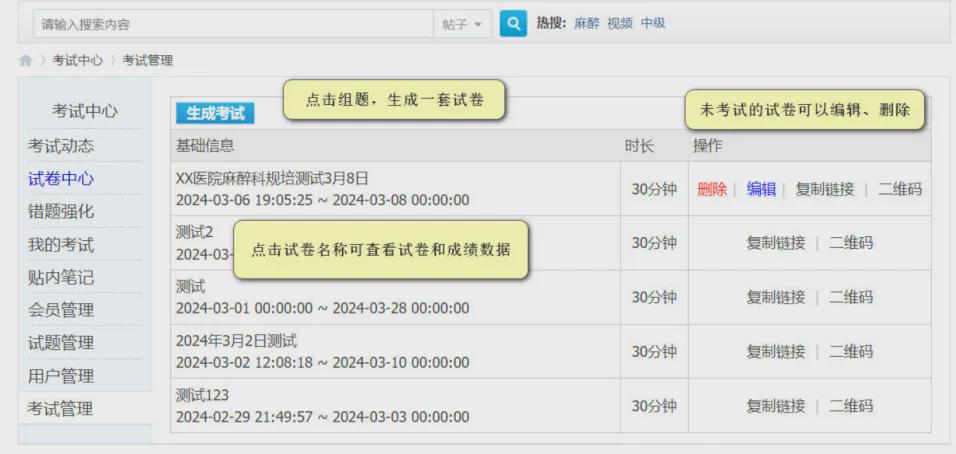Open 会员管理 sidebar item
Viewport: 956px width, 454px height.
[61, 311]
